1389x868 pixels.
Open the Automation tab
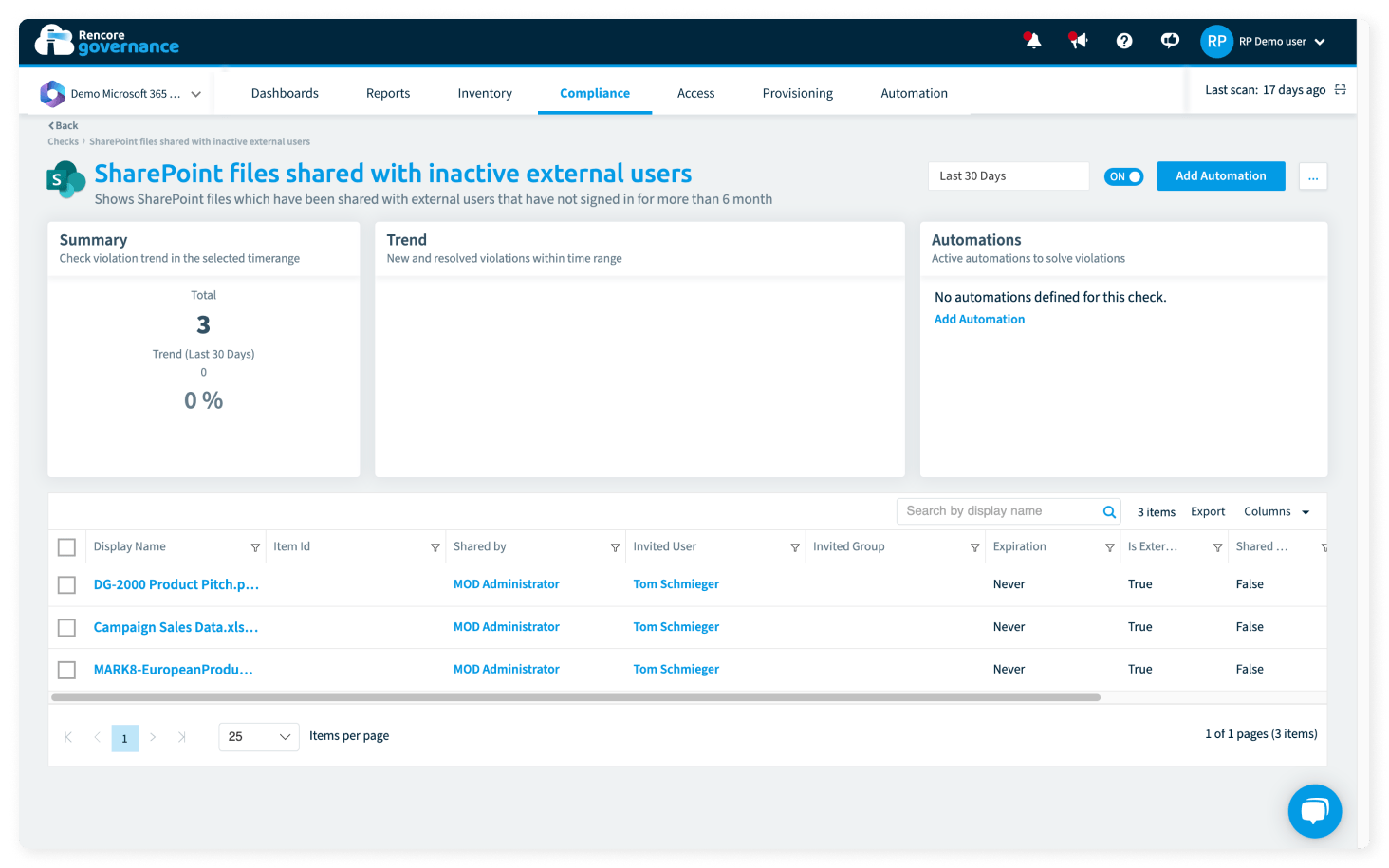click(914, 93)
